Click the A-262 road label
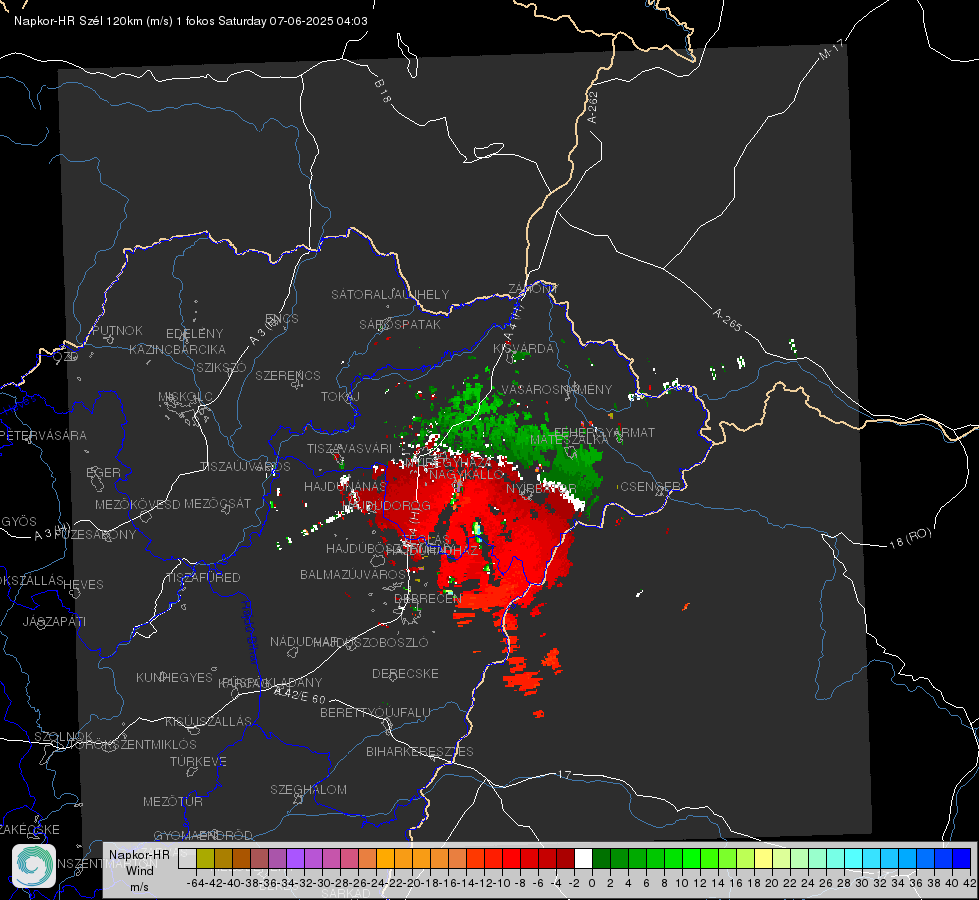 pos(593,107)
